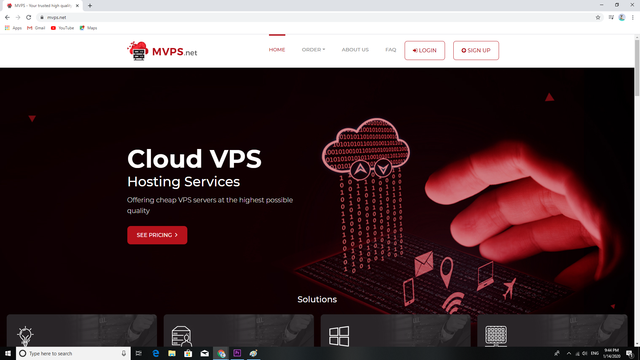Open Microsoft Store from the taskbar
This screenshot has height=360, width=640.
click(x=188, y=353)
